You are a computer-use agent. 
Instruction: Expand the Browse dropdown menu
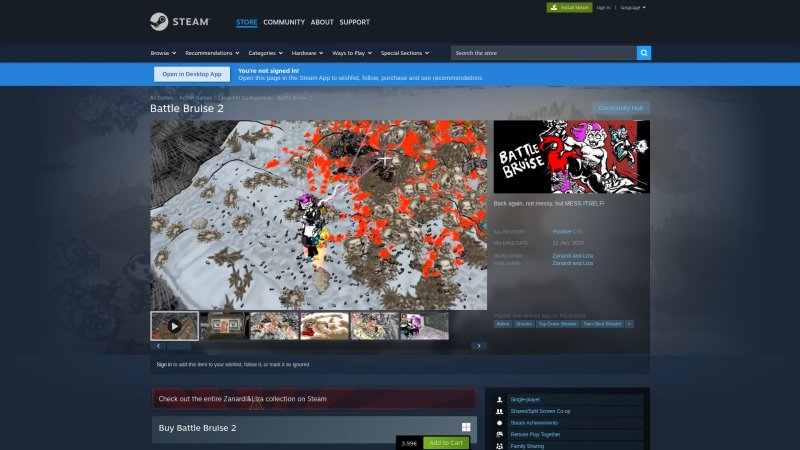162,53
